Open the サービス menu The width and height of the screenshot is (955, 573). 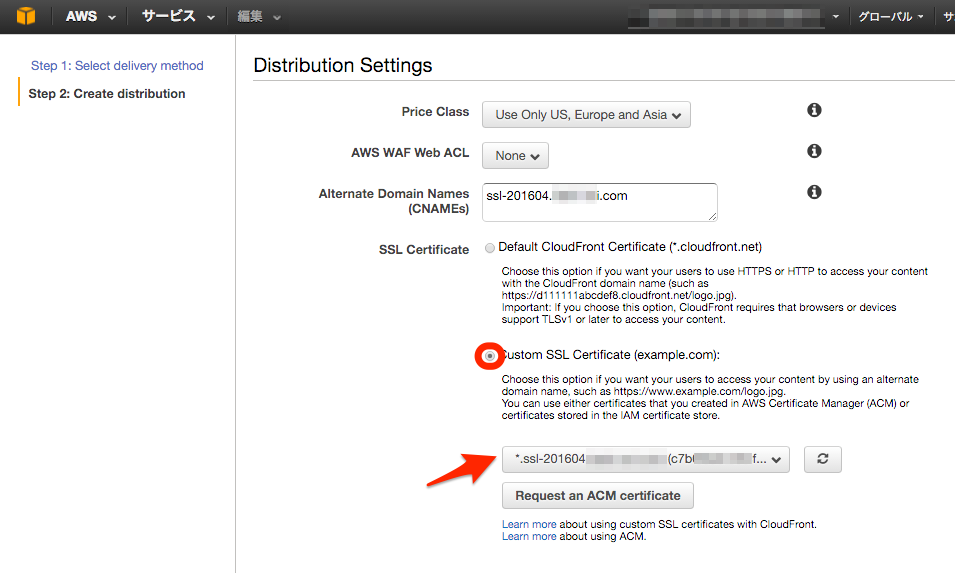(x=178, y=17)
